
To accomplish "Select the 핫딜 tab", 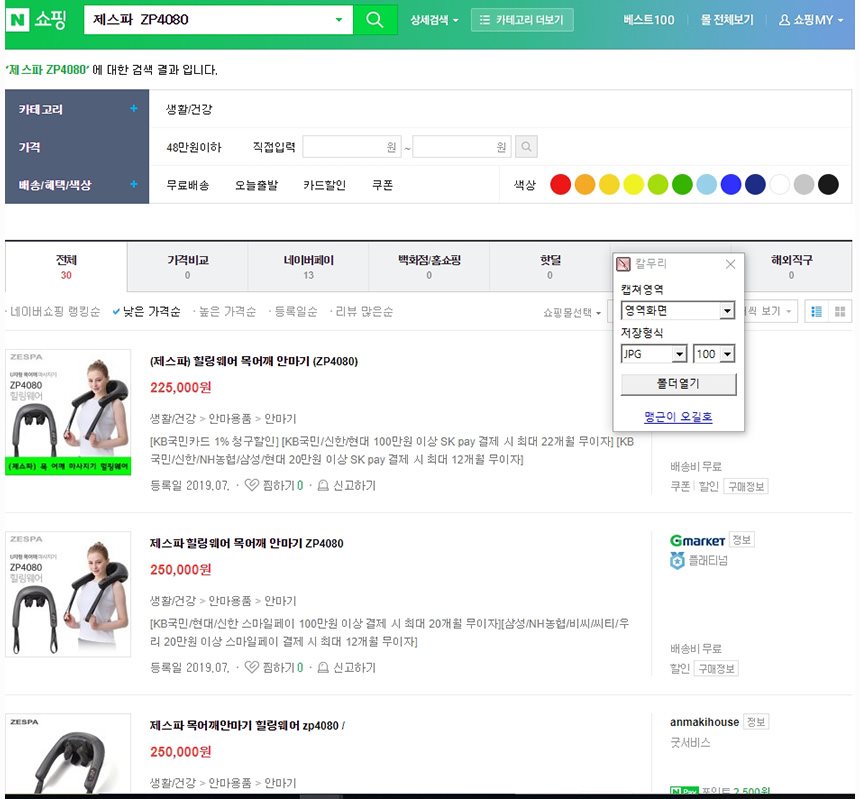I will pos(550,267).
